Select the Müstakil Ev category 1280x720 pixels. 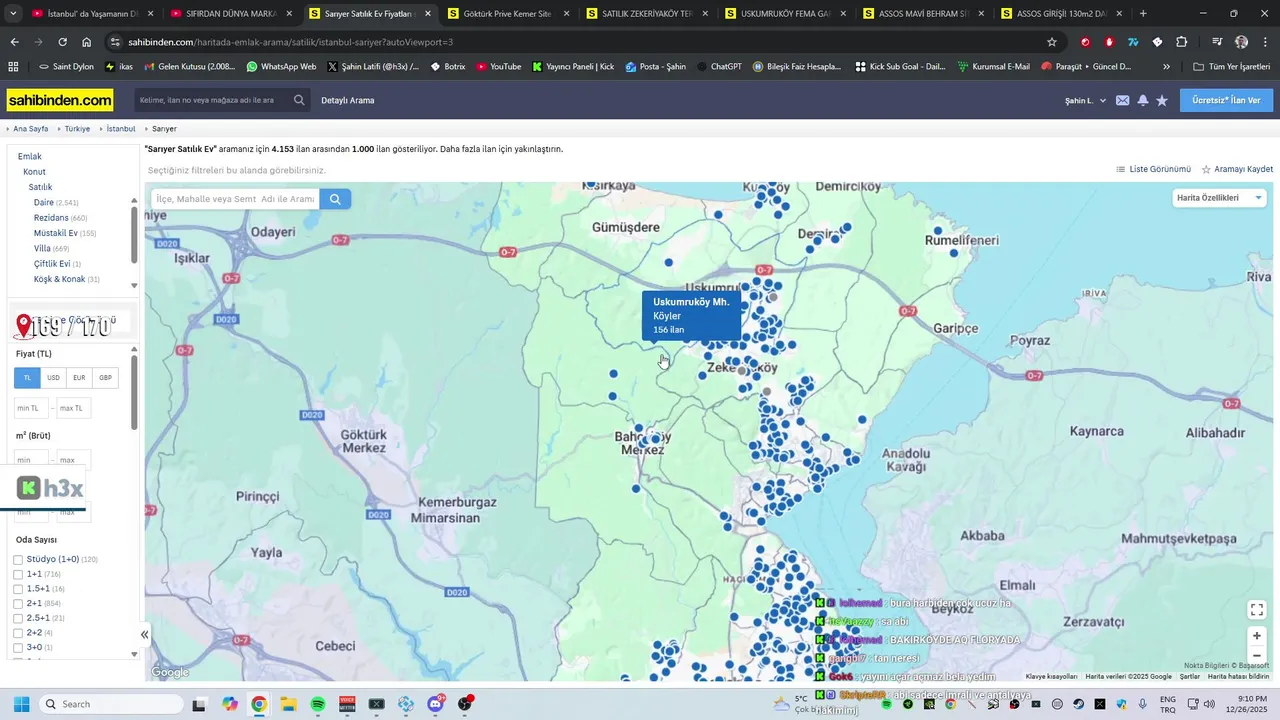click(56, 233)
